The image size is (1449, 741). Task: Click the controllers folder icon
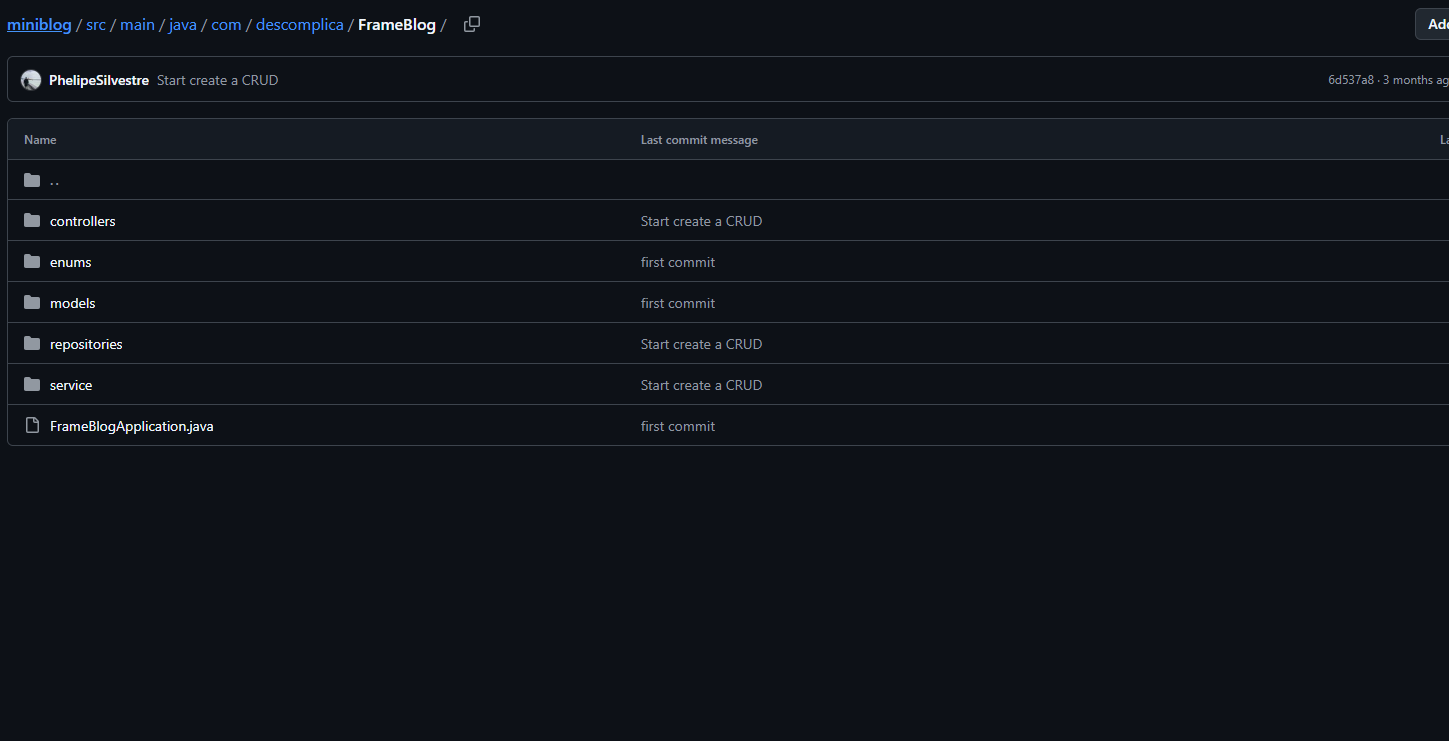pos(32,221)
